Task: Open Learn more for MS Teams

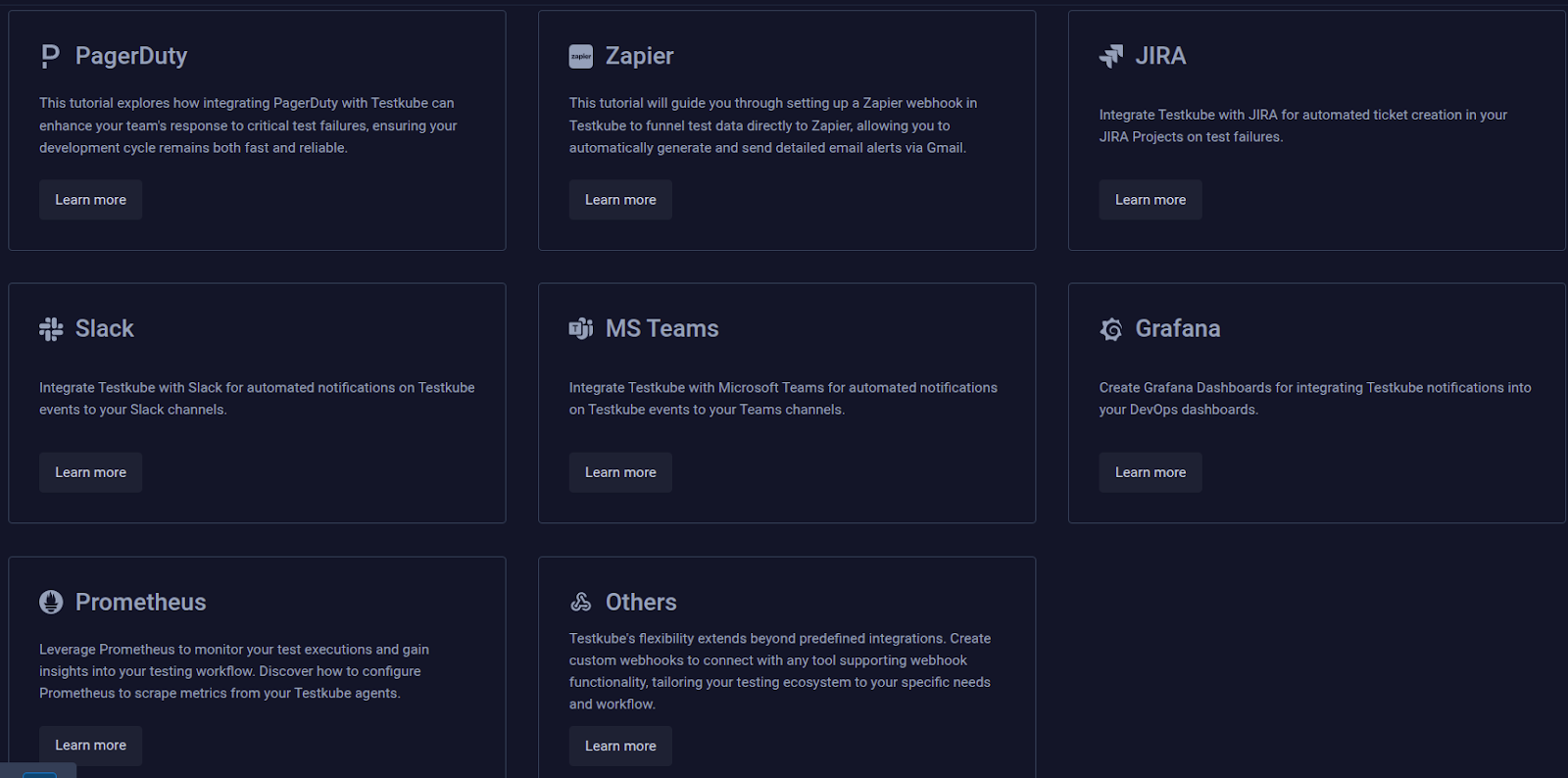Action: [620, 472]
